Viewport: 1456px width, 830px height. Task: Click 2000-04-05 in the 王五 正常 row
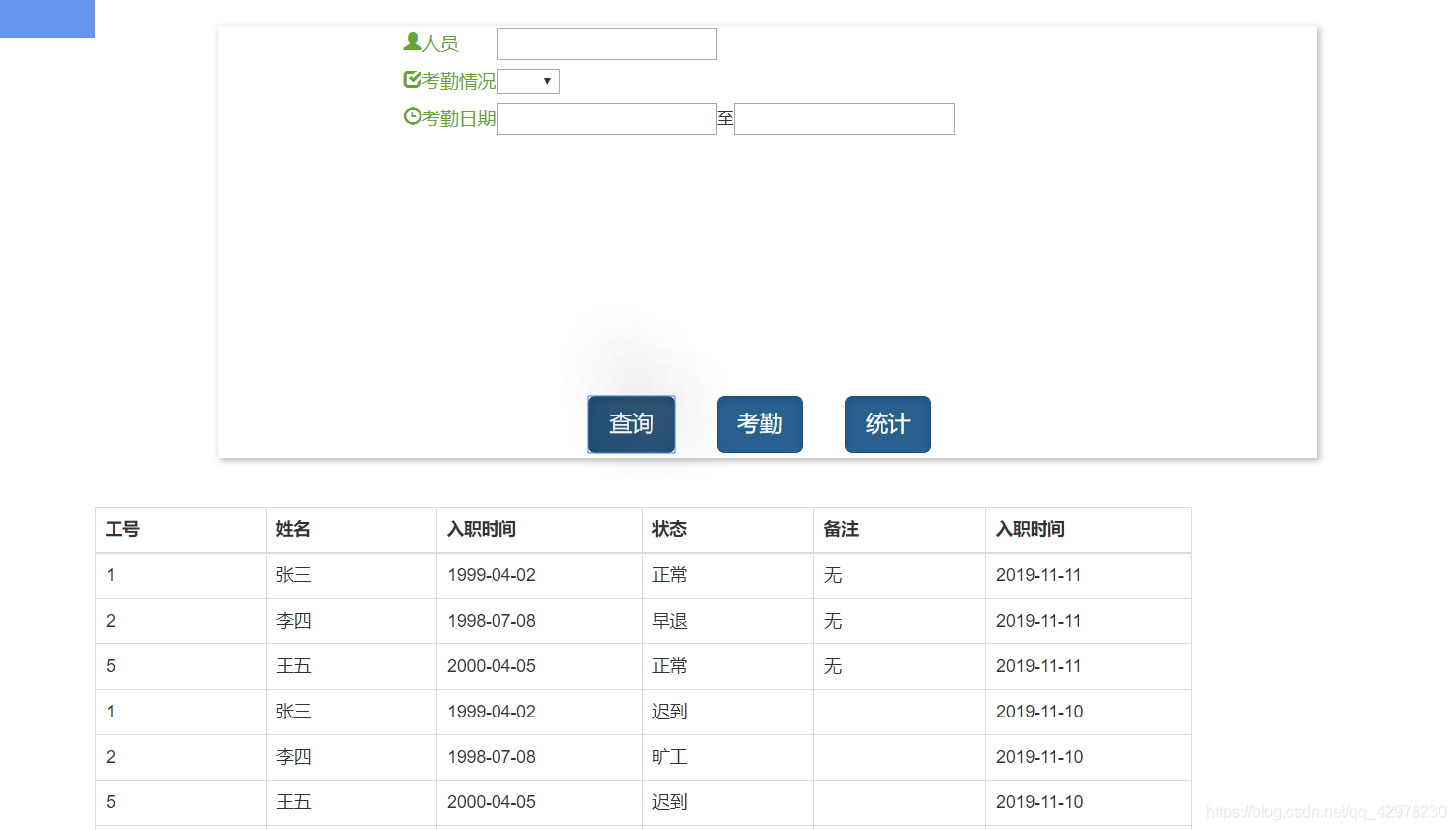coord(492,666)
